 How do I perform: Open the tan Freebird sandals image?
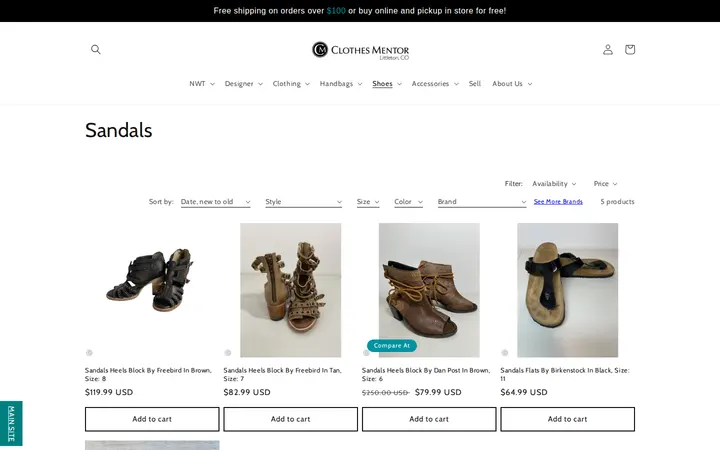pyautogui.click(x=290, y=290)
